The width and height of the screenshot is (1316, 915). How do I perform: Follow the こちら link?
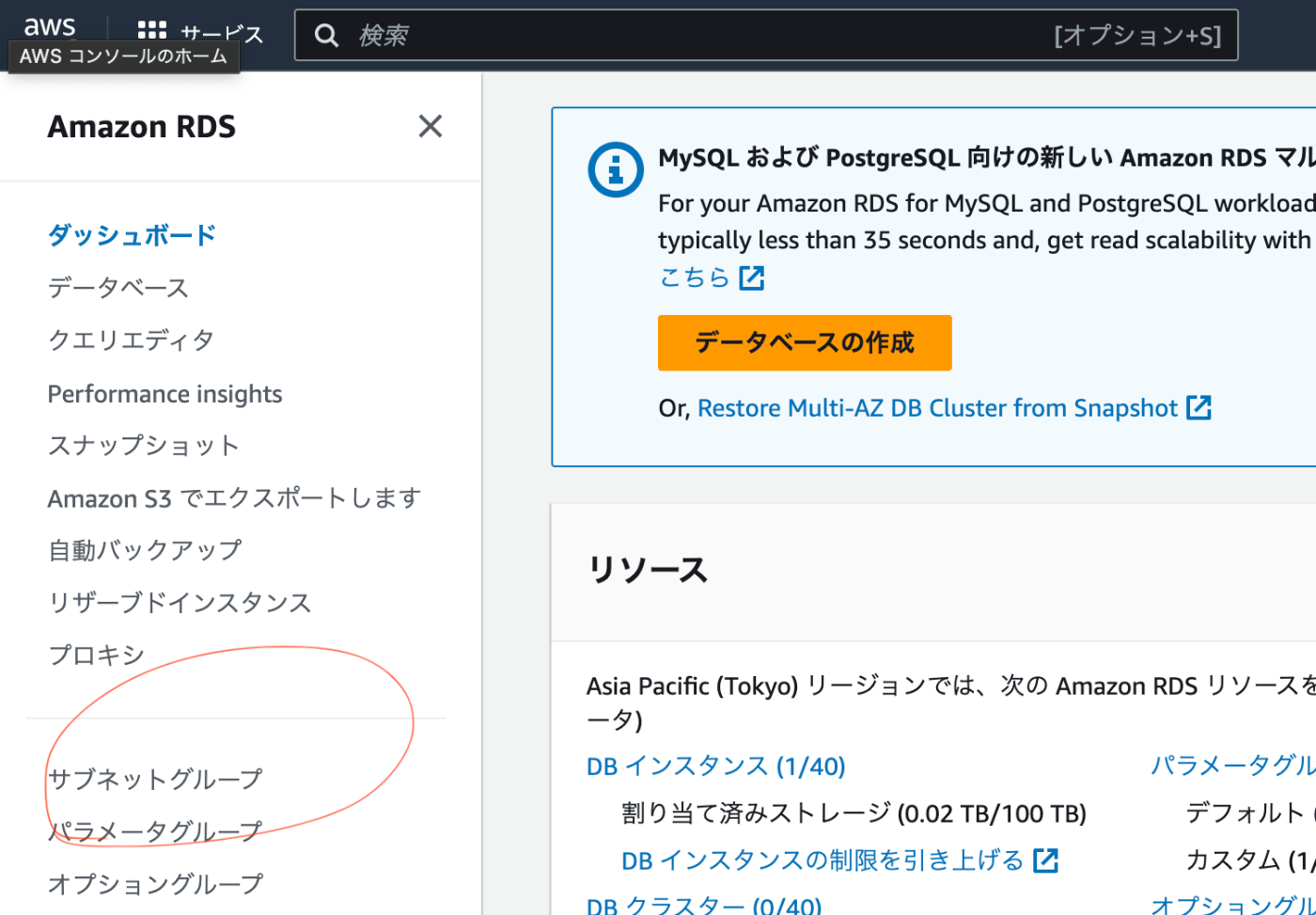695,277
